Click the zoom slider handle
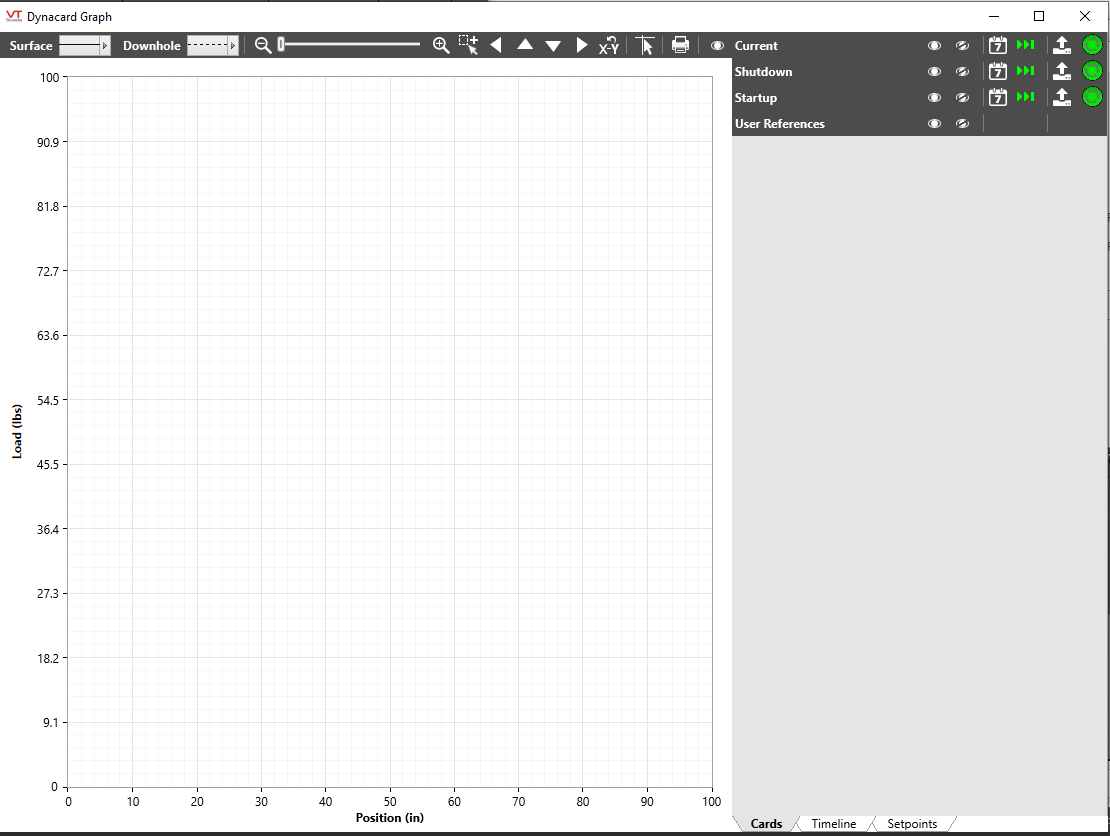 (282, 44)
